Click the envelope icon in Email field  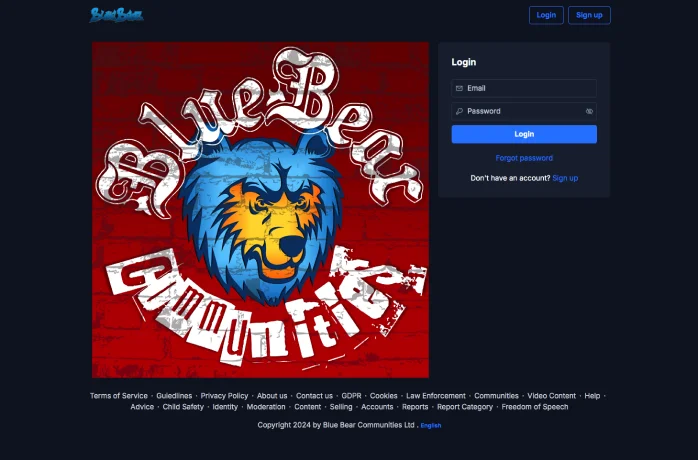click(x=459, y=88)
